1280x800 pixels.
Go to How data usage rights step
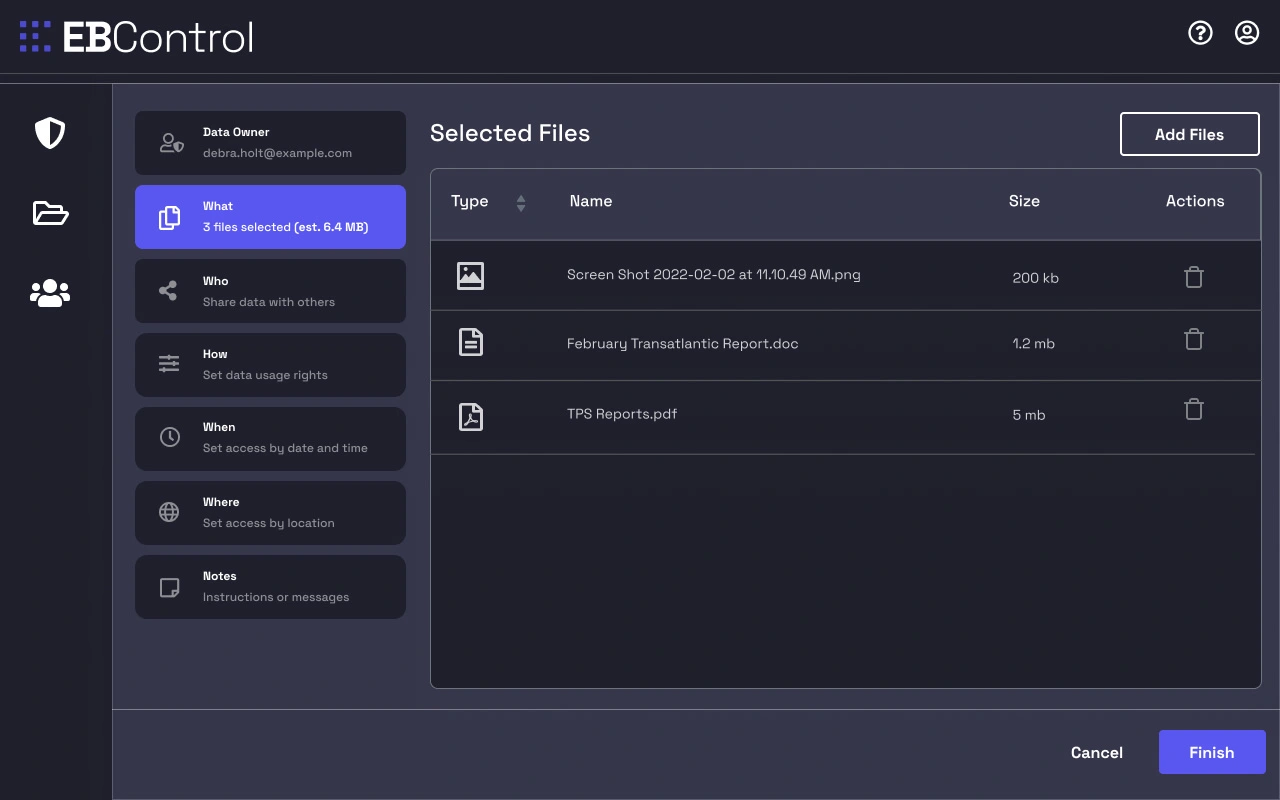[270, 365]
